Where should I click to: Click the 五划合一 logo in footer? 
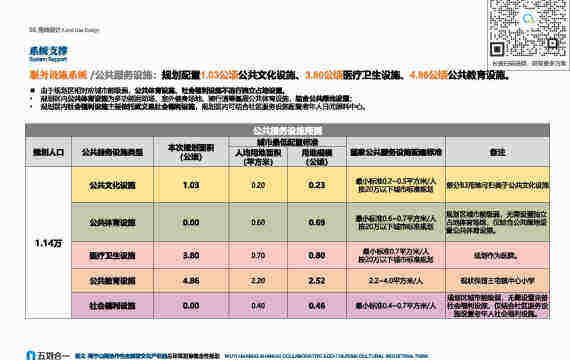pos(48,355)
